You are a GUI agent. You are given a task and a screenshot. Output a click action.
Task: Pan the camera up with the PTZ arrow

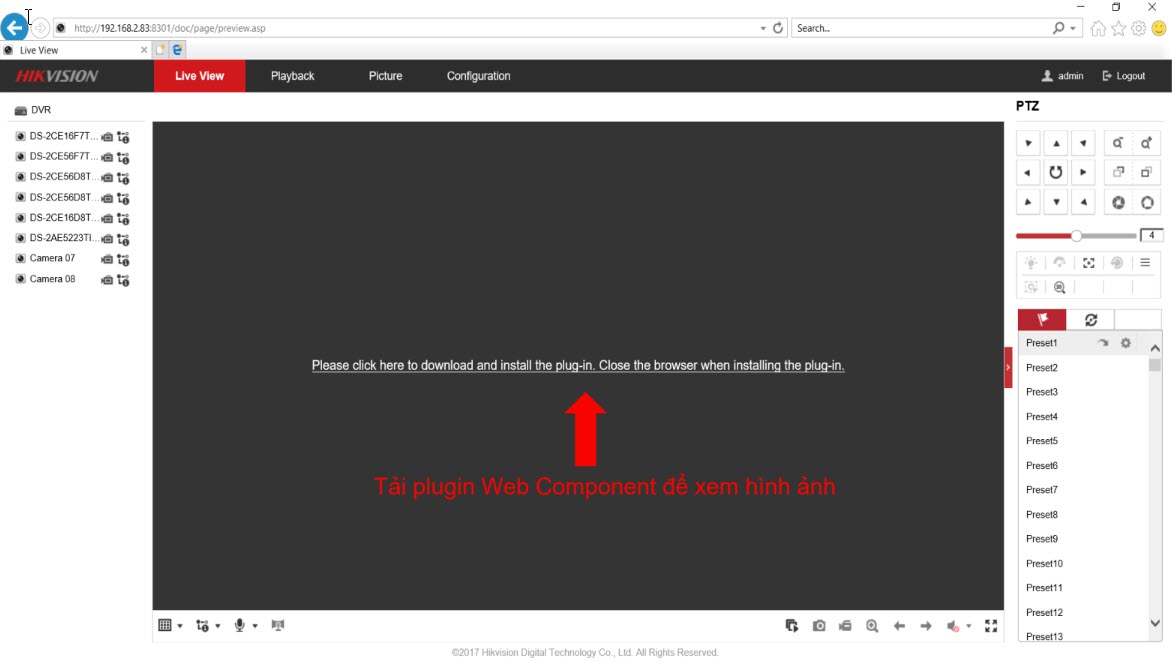[1055, 144]
